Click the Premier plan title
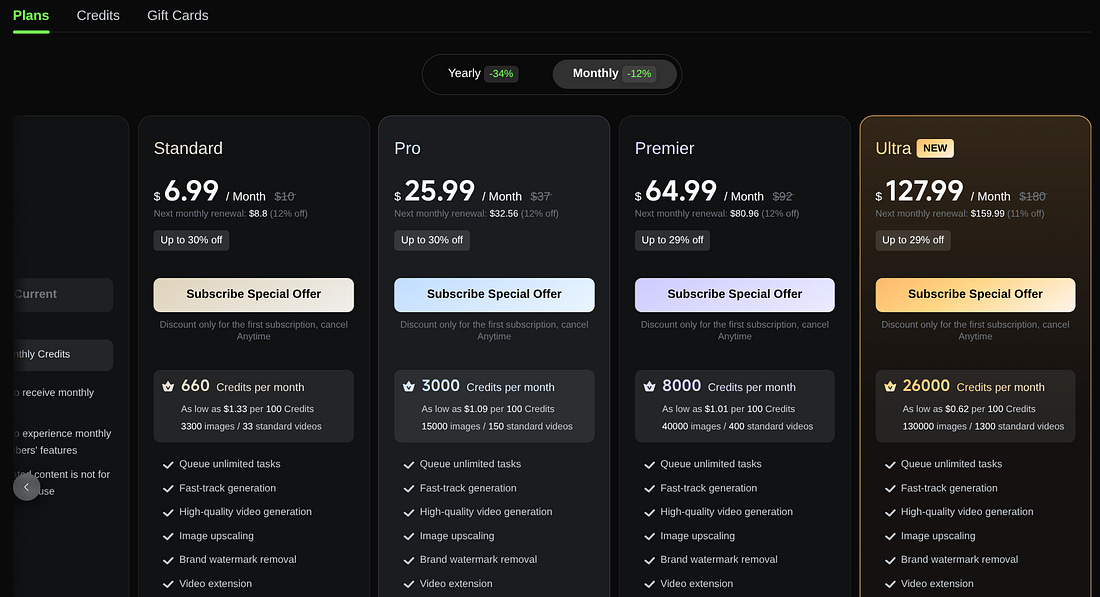1100x597 pixels. click(x=664, y=148)
